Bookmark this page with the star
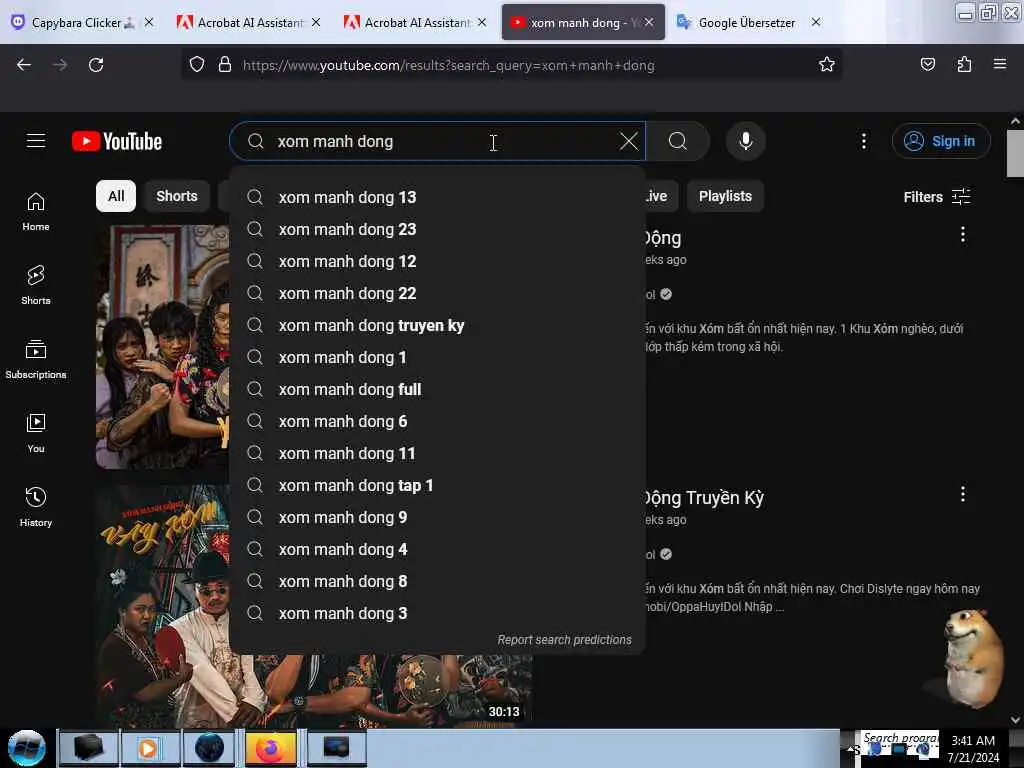 (826, 65)
